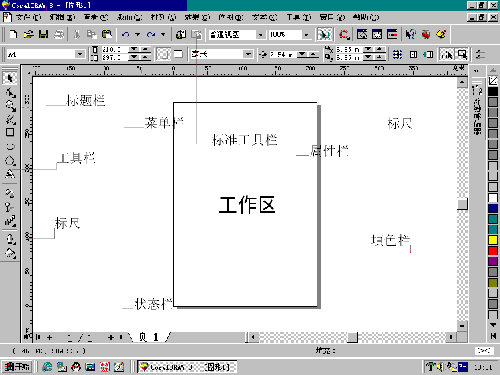Click the New document icon
Image resolution: width=500 pixels, height=375 pixels.
13,34
